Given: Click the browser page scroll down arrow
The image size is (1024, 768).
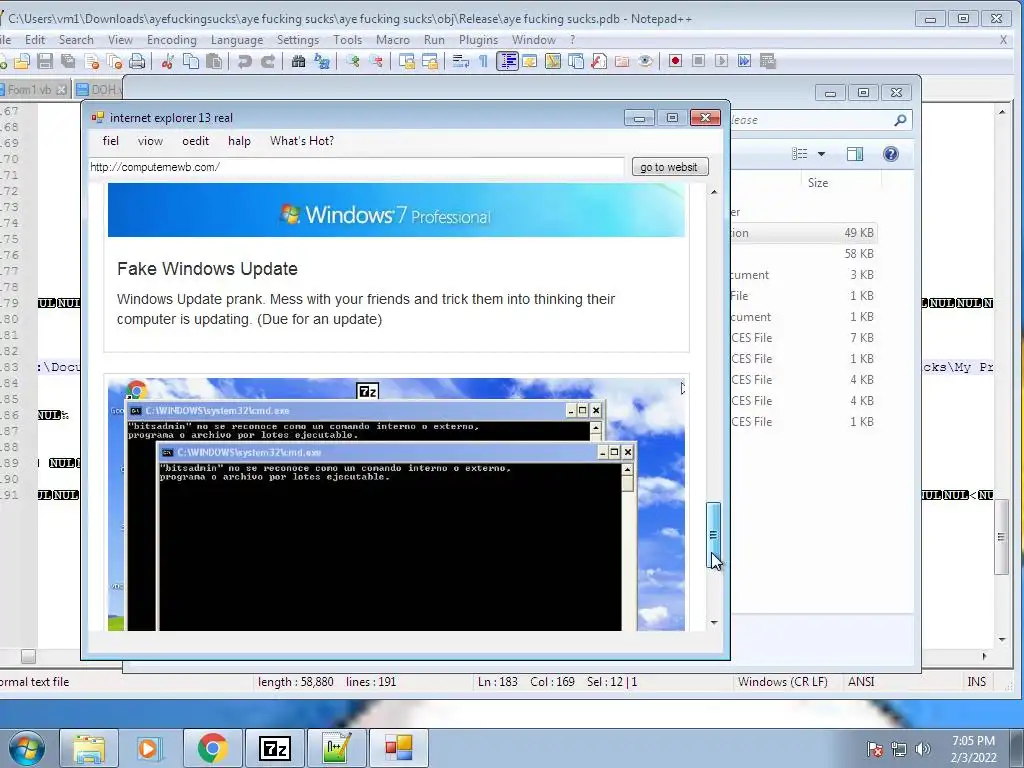Looking at the screenshot, I should (x=714, y=622).
